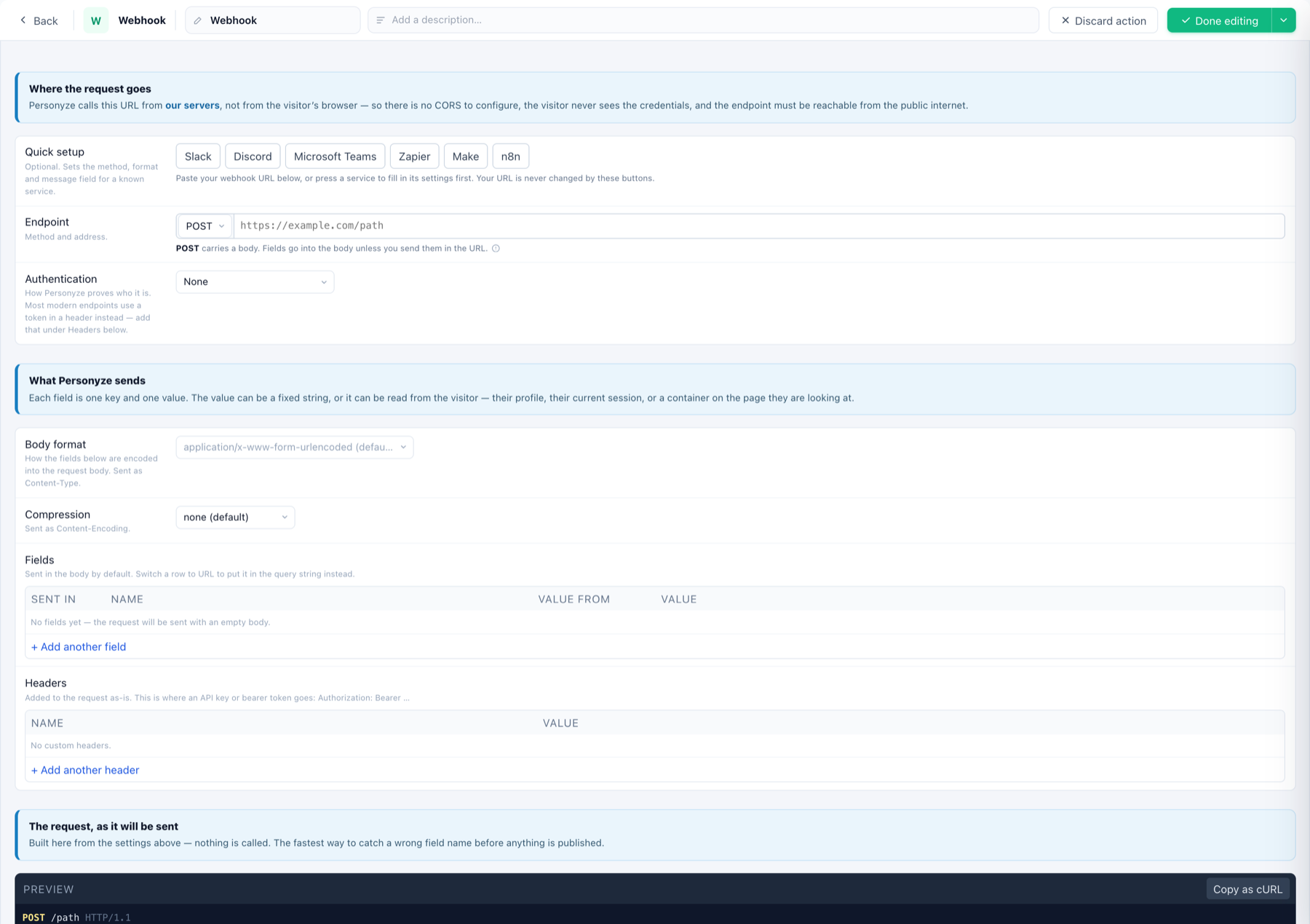Click 'Where the request goes' heading

click(x=90, y=89)
